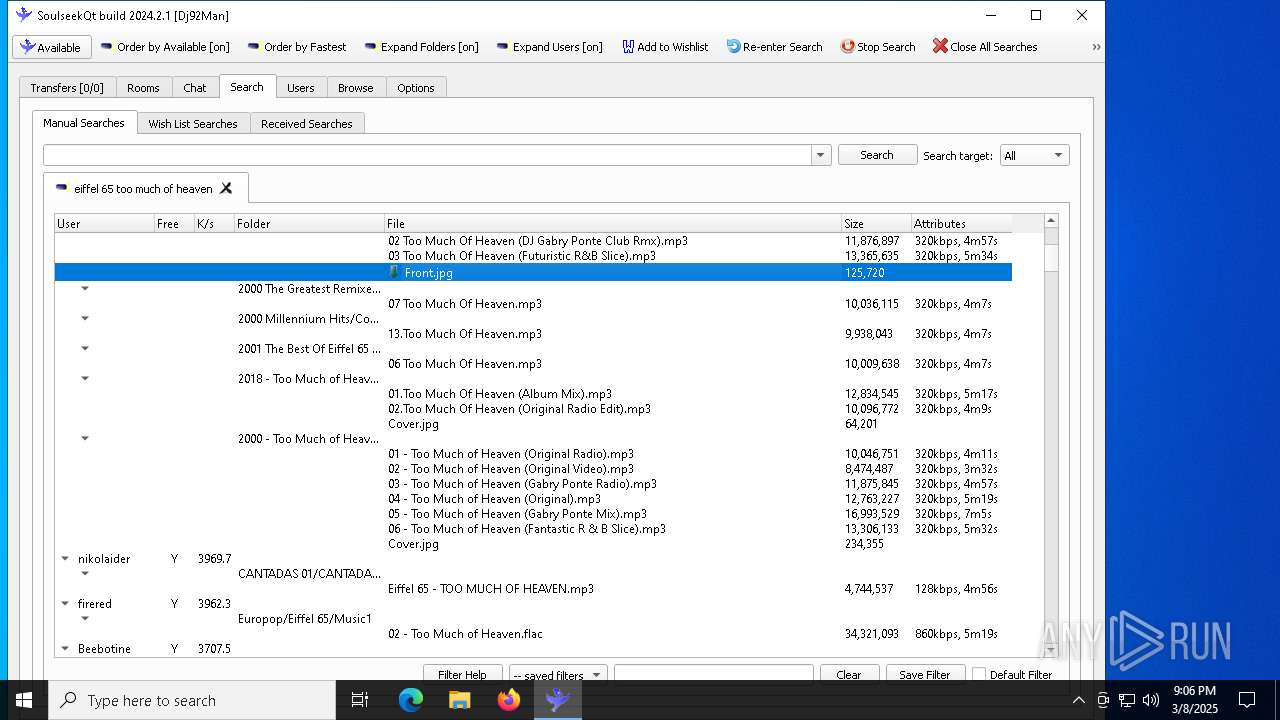1280x720 pixels.
Task: Open the saved filters dropdown
Action: (557, 674)
